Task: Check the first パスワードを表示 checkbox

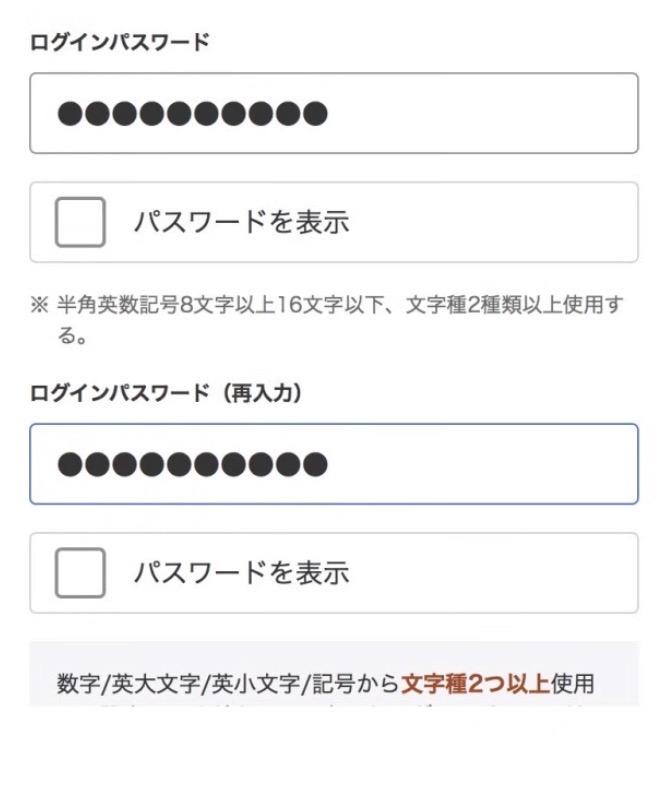Action: point(80,222)
